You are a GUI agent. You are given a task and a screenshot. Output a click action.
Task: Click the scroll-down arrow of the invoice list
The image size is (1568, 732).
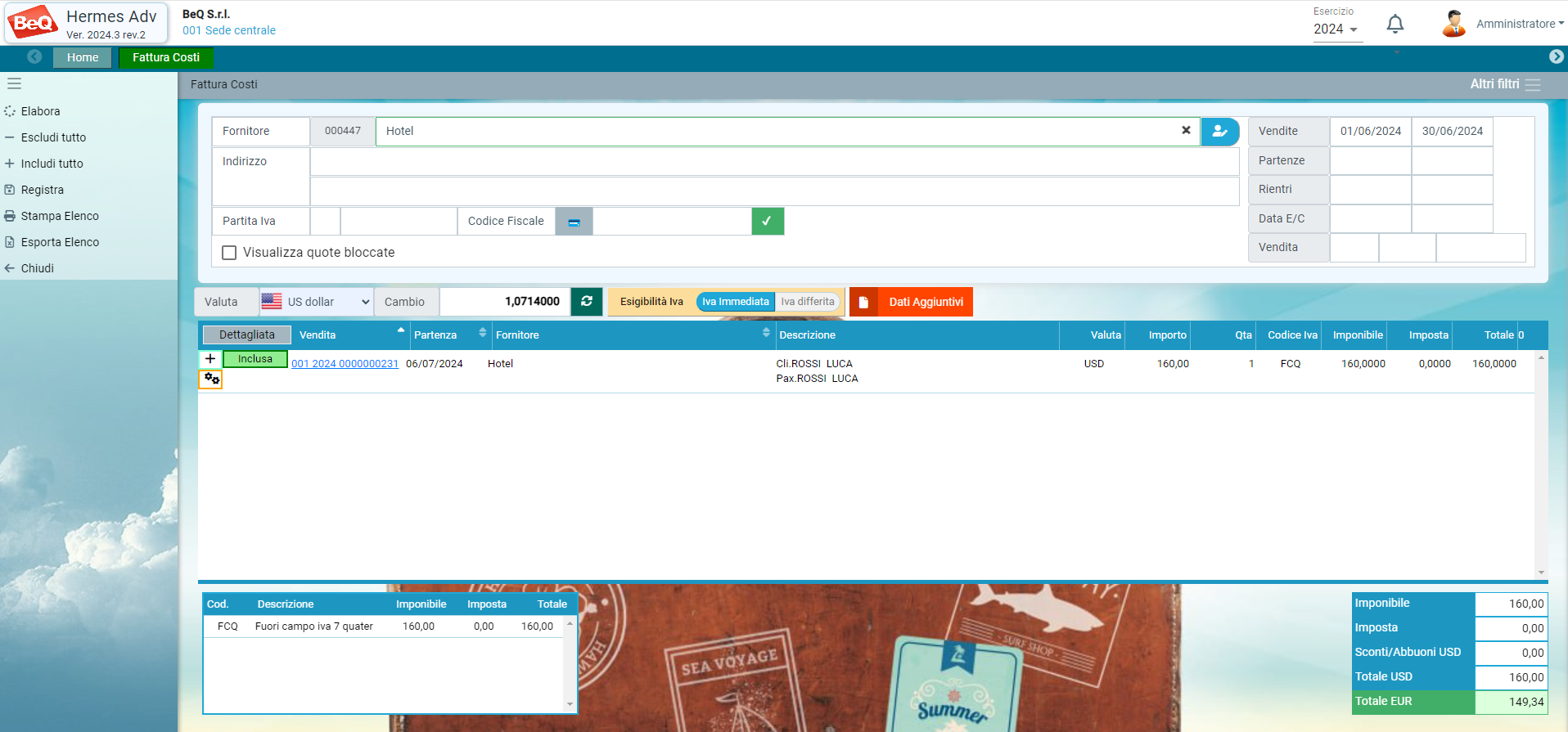pyautogui.click(x=1541, y=573)
